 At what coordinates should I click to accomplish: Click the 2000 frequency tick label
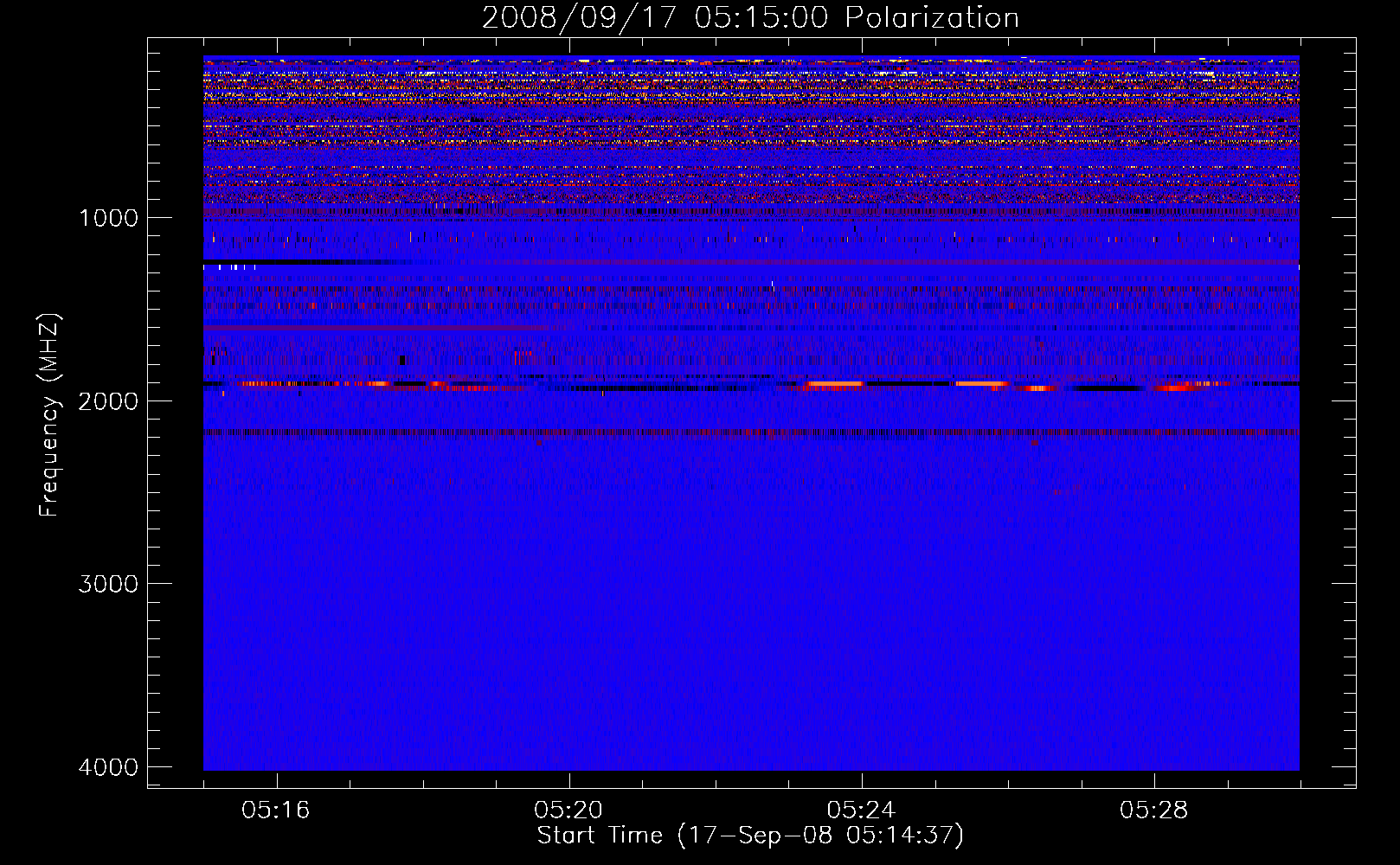pyautogui.click(x=108, y=400)
